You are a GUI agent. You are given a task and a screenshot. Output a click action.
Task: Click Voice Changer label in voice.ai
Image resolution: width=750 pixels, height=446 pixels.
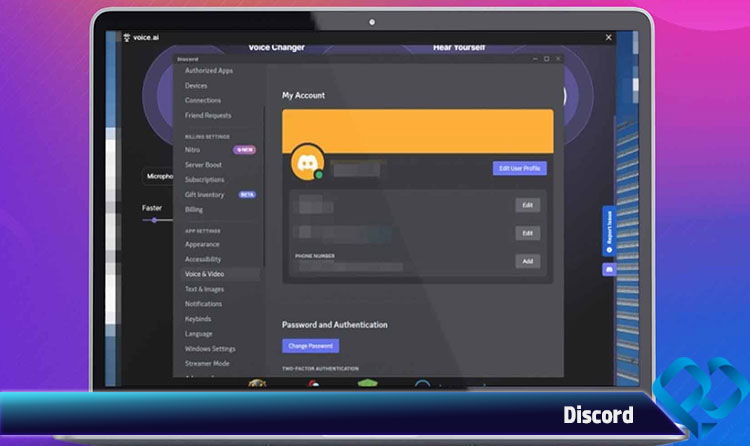pos(276,47)
